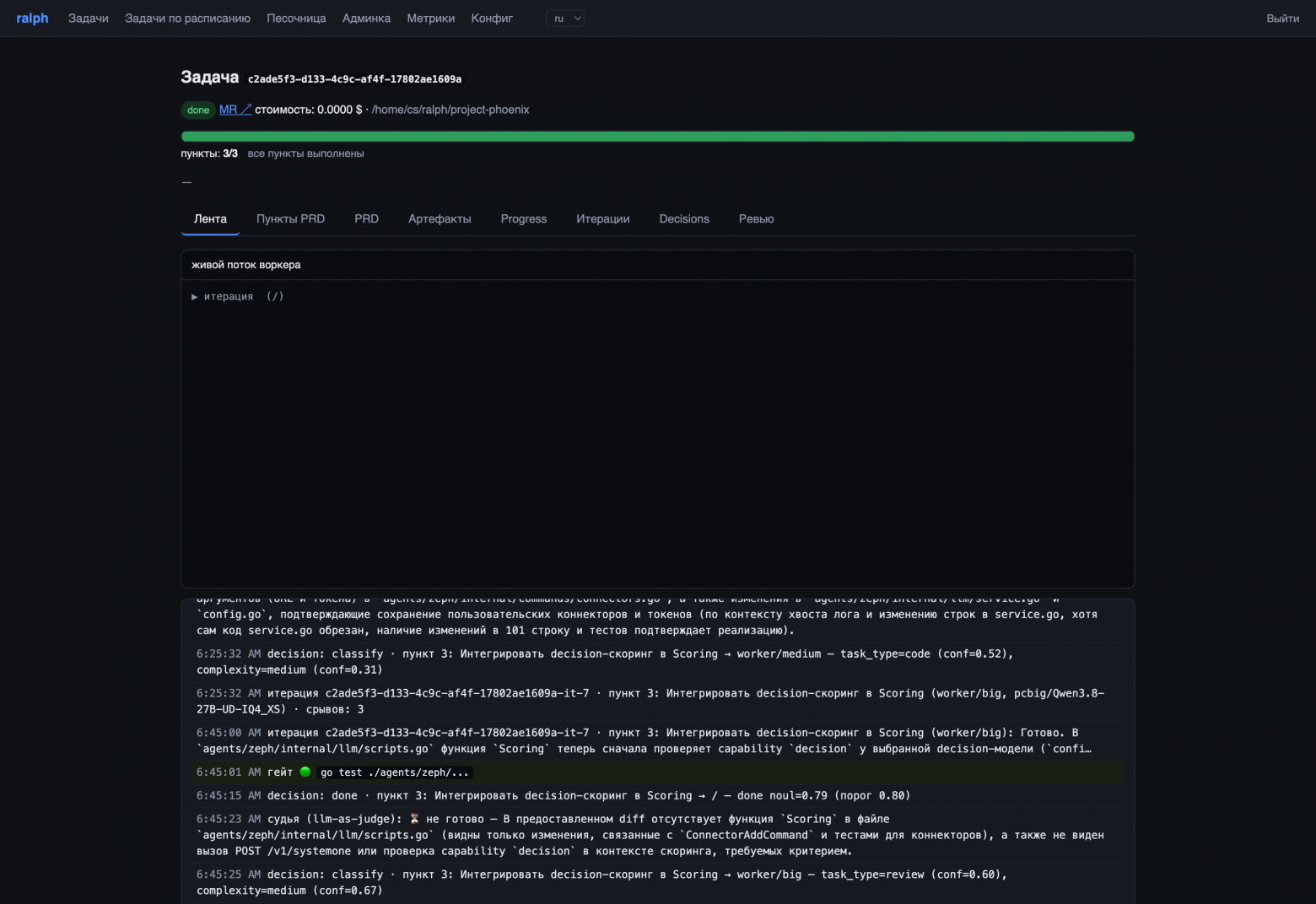
Task: Open the Артефакты tab
Action: pos(440,218)
